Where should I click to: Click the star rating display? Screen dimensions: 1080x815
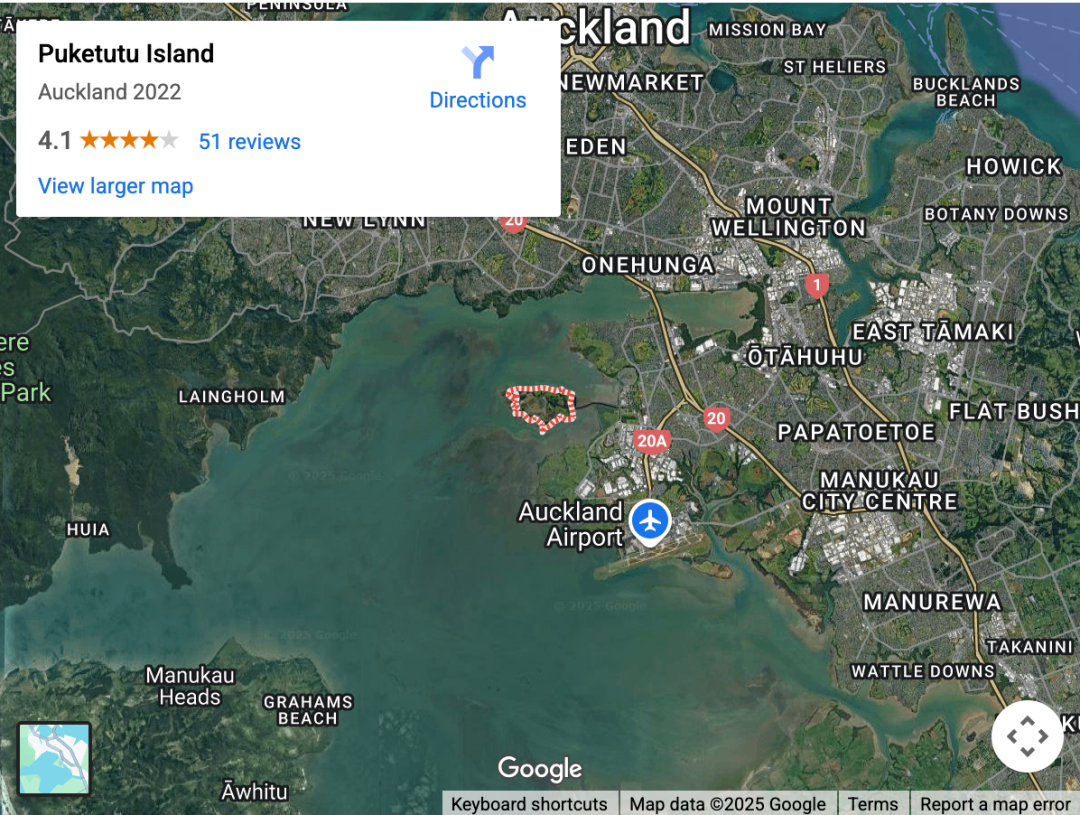coord(129,141)
